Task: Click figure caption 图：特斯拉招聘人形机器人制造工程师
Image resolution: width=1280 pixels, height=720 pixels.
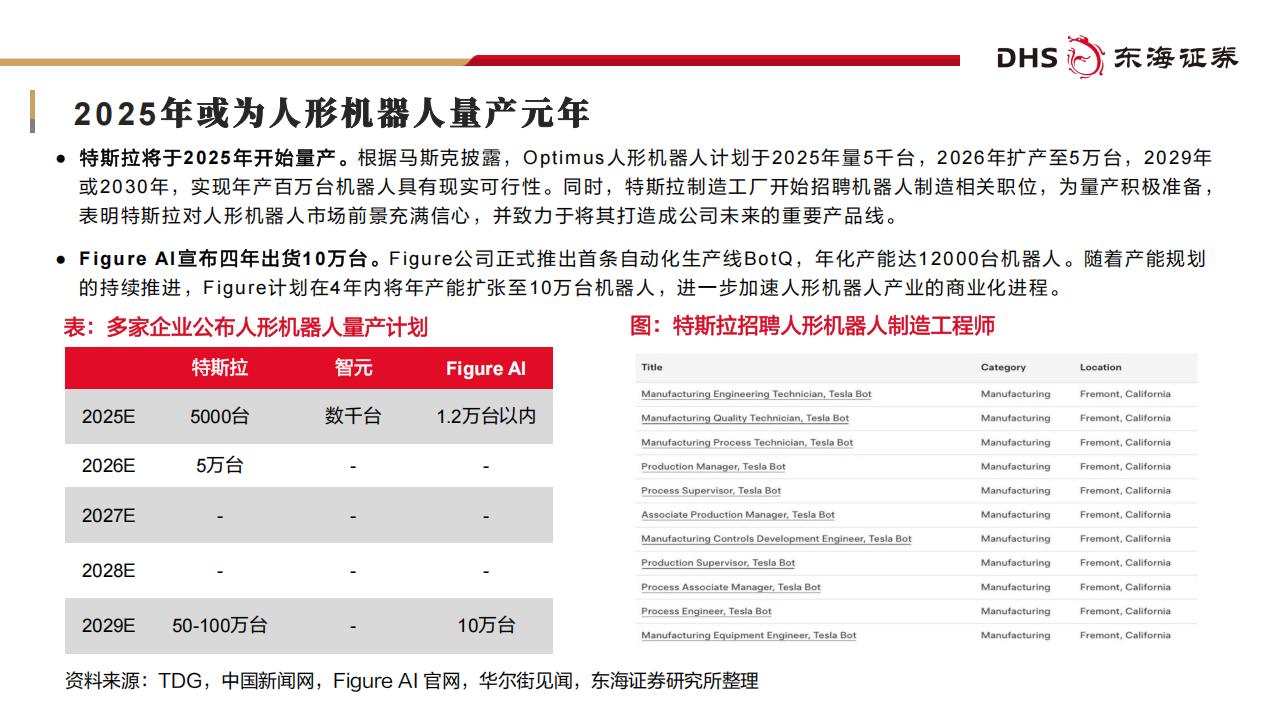Action: [x=813, y=325]
